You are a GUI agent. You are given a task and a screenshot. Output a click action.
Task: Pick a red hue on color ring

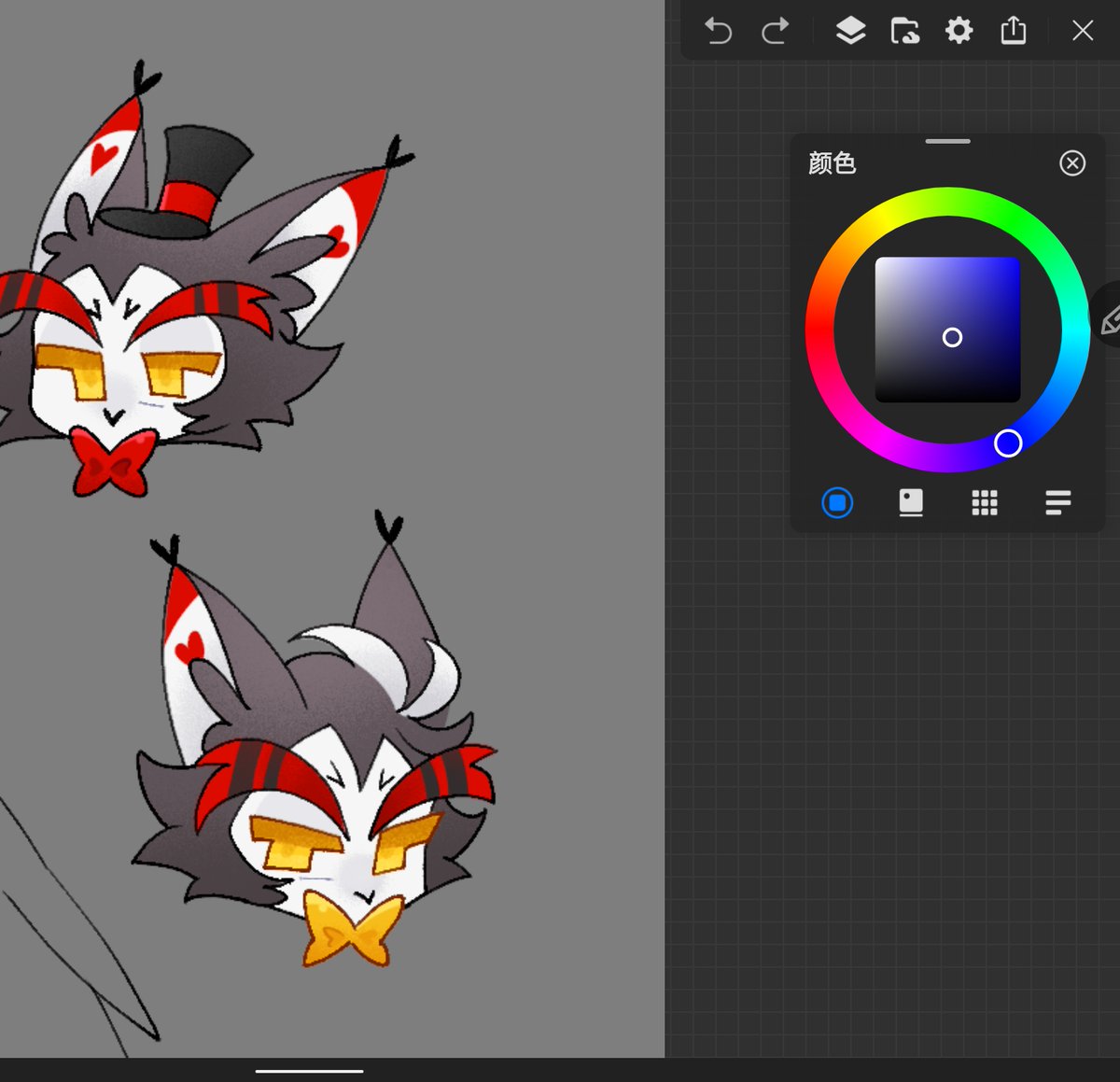pos(819,330)
